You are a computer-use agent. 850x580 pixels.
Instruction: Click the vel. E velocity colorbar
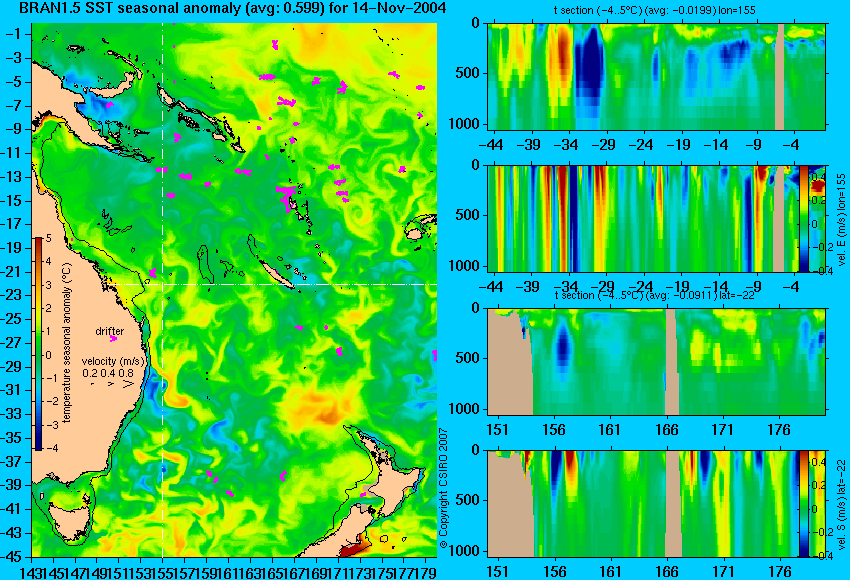coord(803,219)
